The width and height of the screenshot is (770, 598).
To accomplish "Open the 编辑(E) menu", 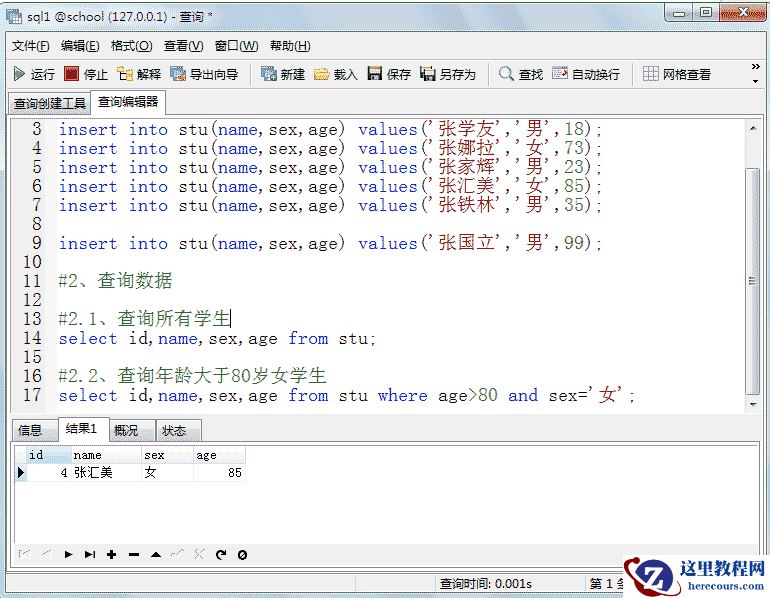I will [x=80, y=46].
